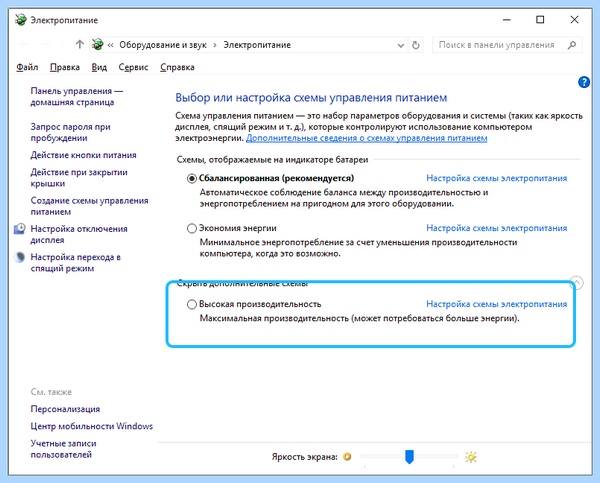Select the Сбалансированная power plan radio button
Screen dimensions: 600x483
point(192,178)
